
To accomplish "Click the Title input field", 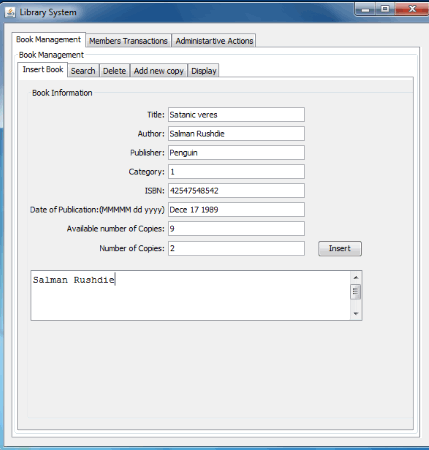I will pyautogui.click(x=236, y=115).
